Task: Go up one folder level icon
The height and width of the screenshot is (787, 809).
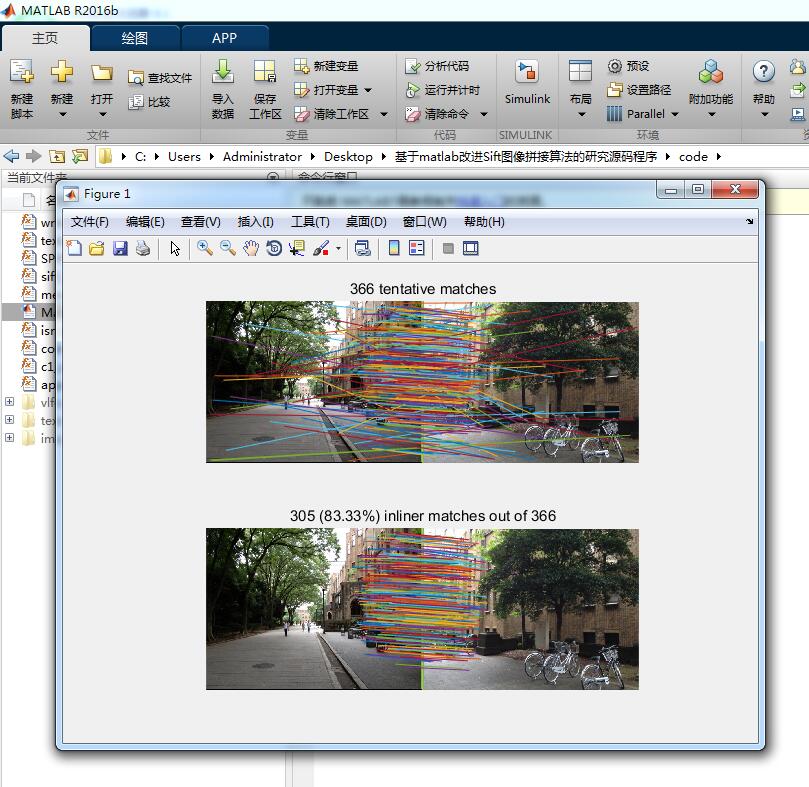Action: click(57, 156)
